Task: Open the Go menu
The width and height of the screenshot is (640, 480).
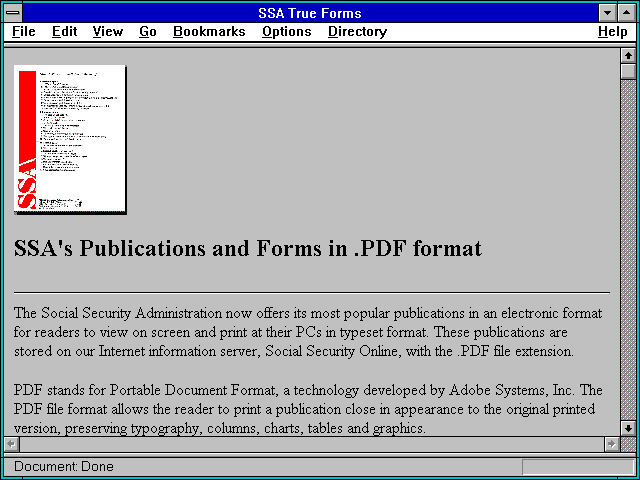Action: tap(148, 32)
